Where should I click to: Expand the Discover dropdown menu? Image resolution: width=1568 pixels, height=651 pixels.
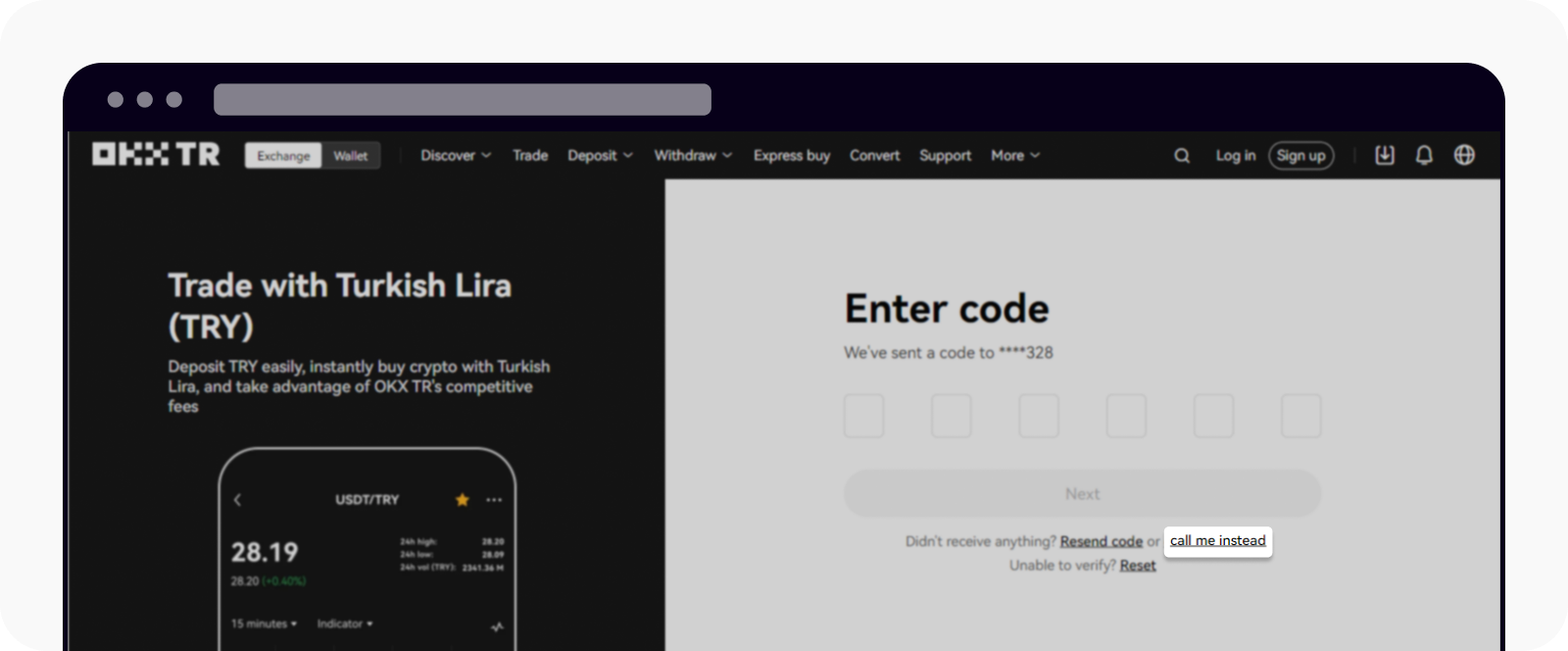click(456, 155)
